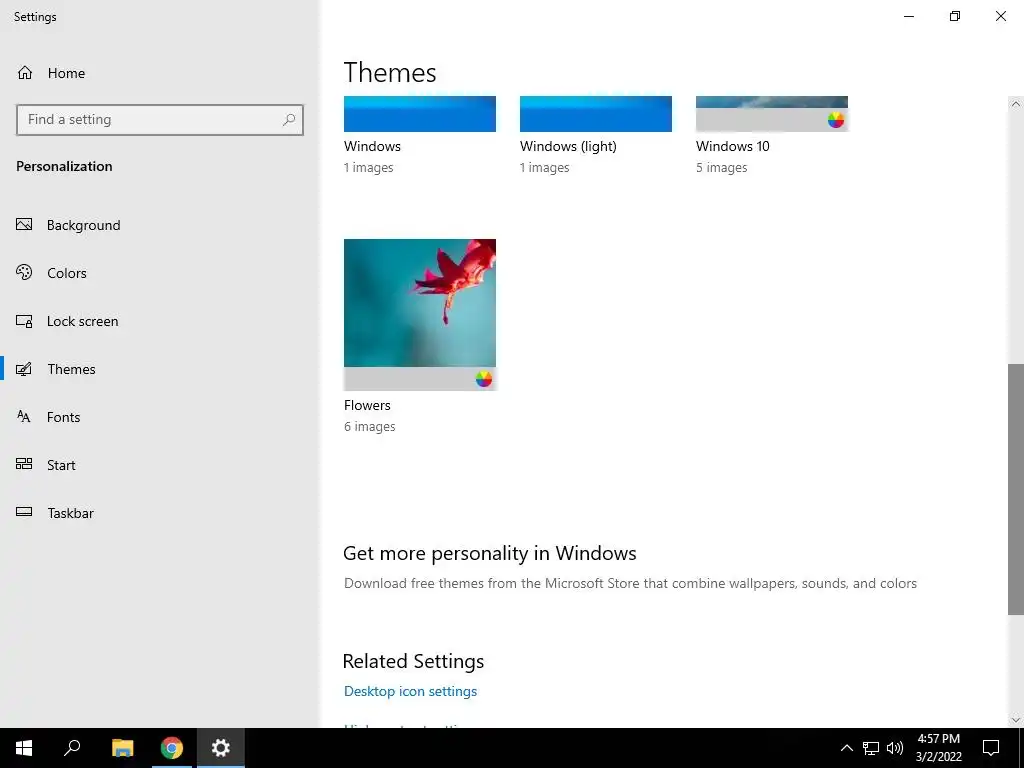Click the Lock screen icon
Image resolution: width=1024 pixels, height=768 pixels.
[x=24, y=321]
